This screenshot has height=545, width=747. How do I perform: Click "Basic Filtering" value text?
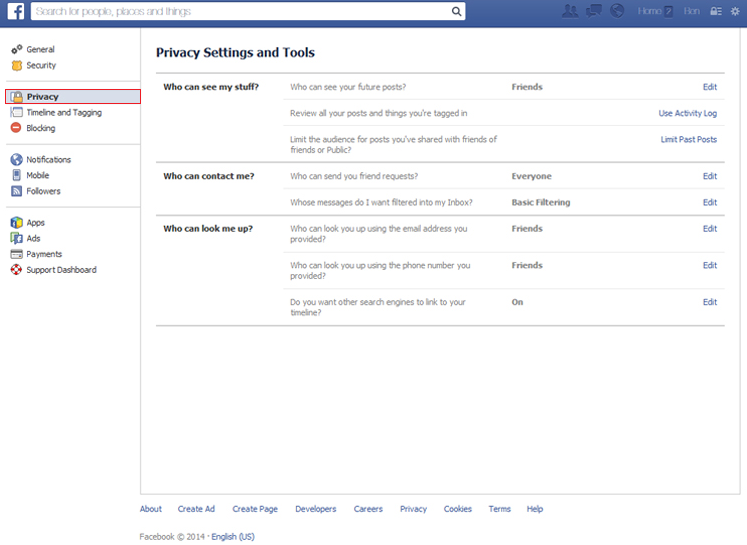(x=541, y=202)
